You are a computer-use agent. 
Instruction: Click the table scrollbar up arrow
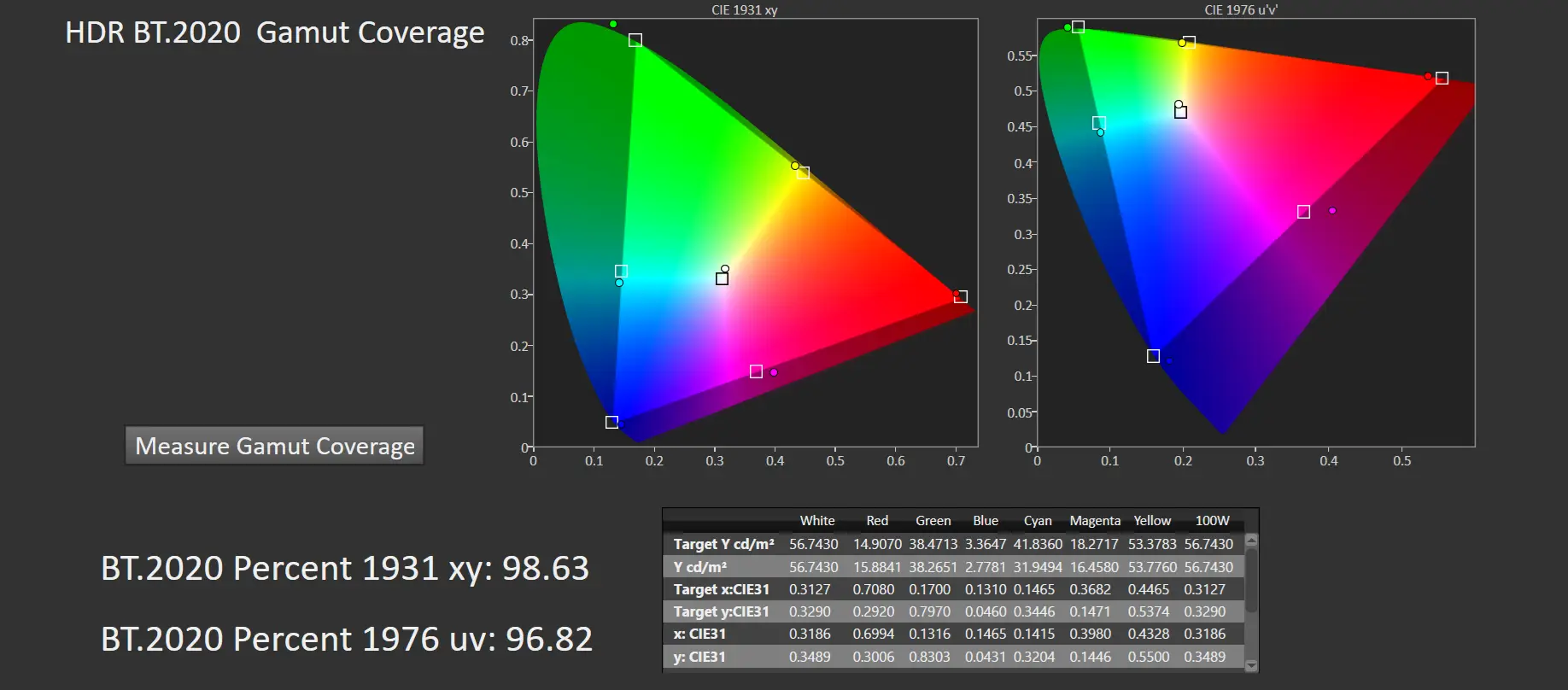[1251, 540]
